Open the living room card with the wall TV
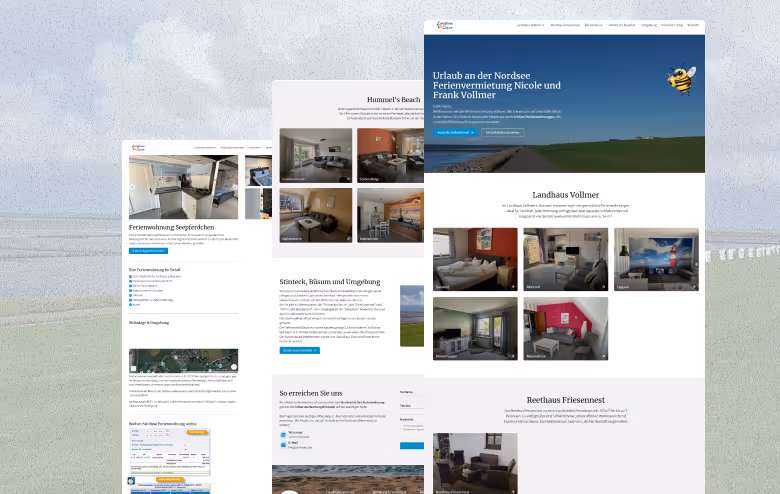 click(x=566, y=259)
